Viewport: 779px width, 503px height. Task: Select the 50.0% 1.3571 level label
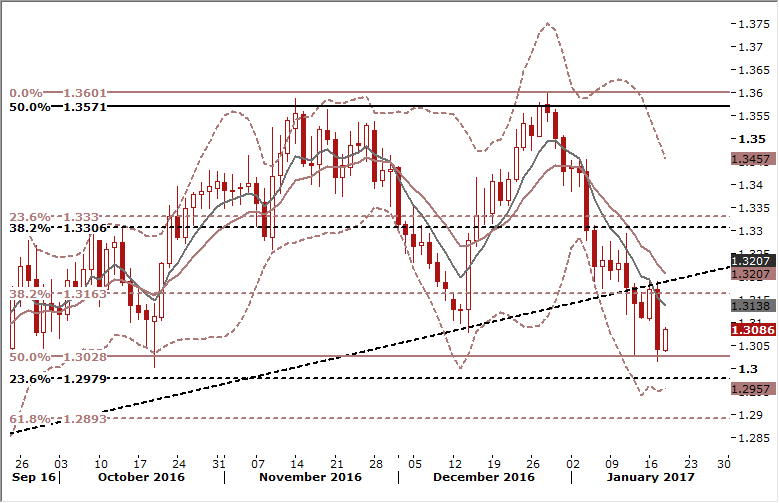[x=58, y=107]
